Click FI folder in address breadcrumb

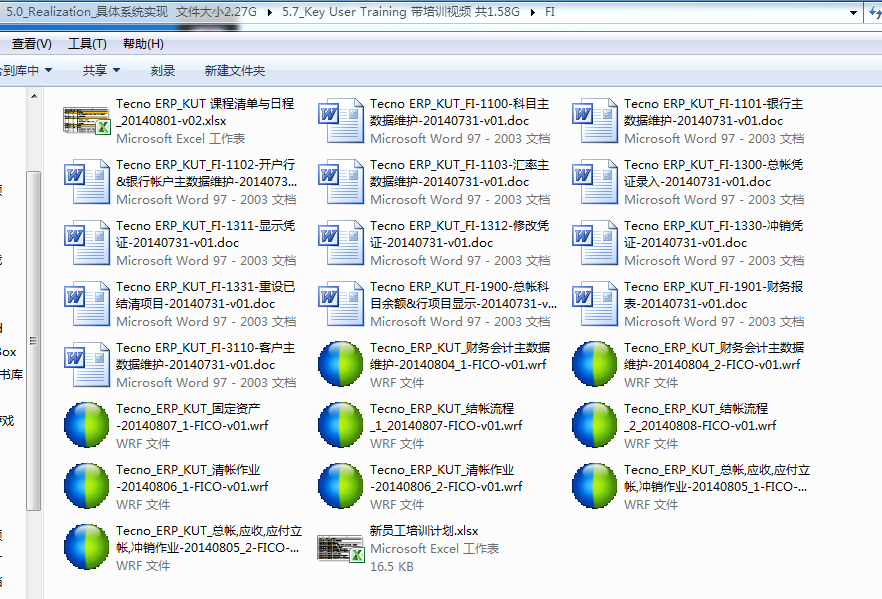(x=550, y=12)
